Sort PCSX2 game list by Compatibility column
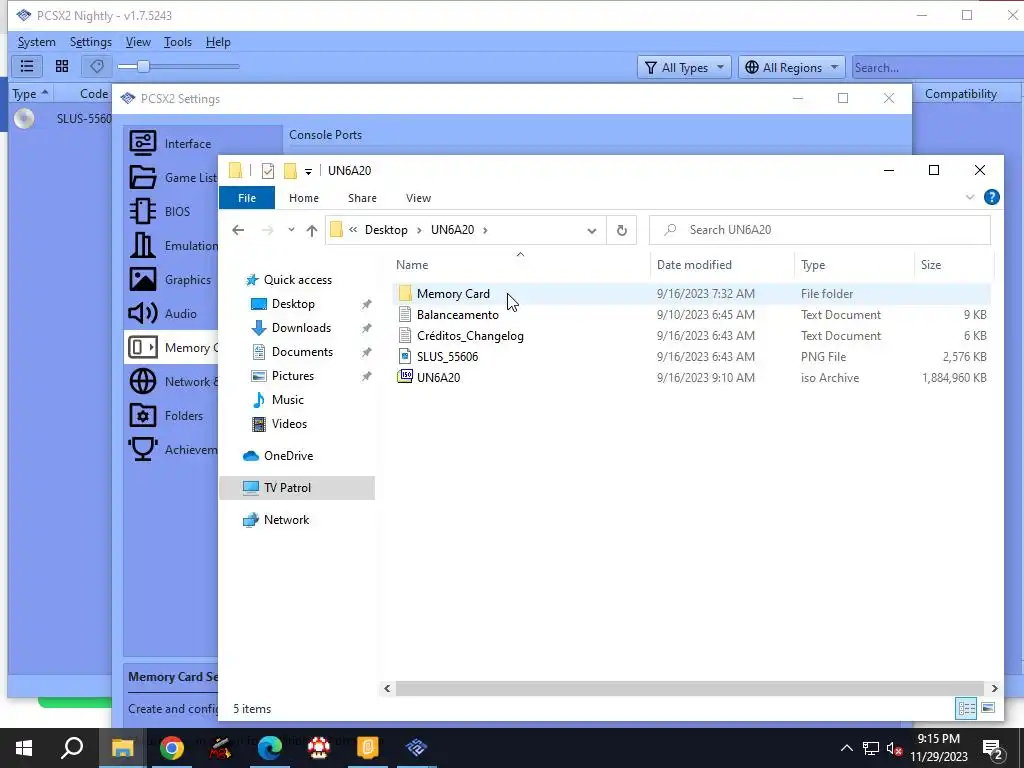This screenshot has width=1024, height=768. coord(961,93)
